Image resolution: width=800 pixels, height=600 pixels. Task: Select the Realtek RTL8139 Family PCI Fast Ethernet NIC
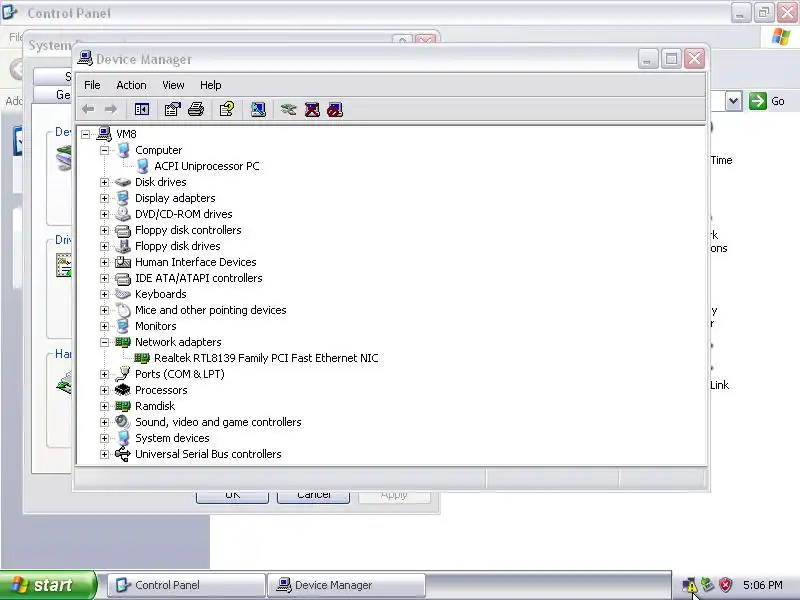pos(266,358)
